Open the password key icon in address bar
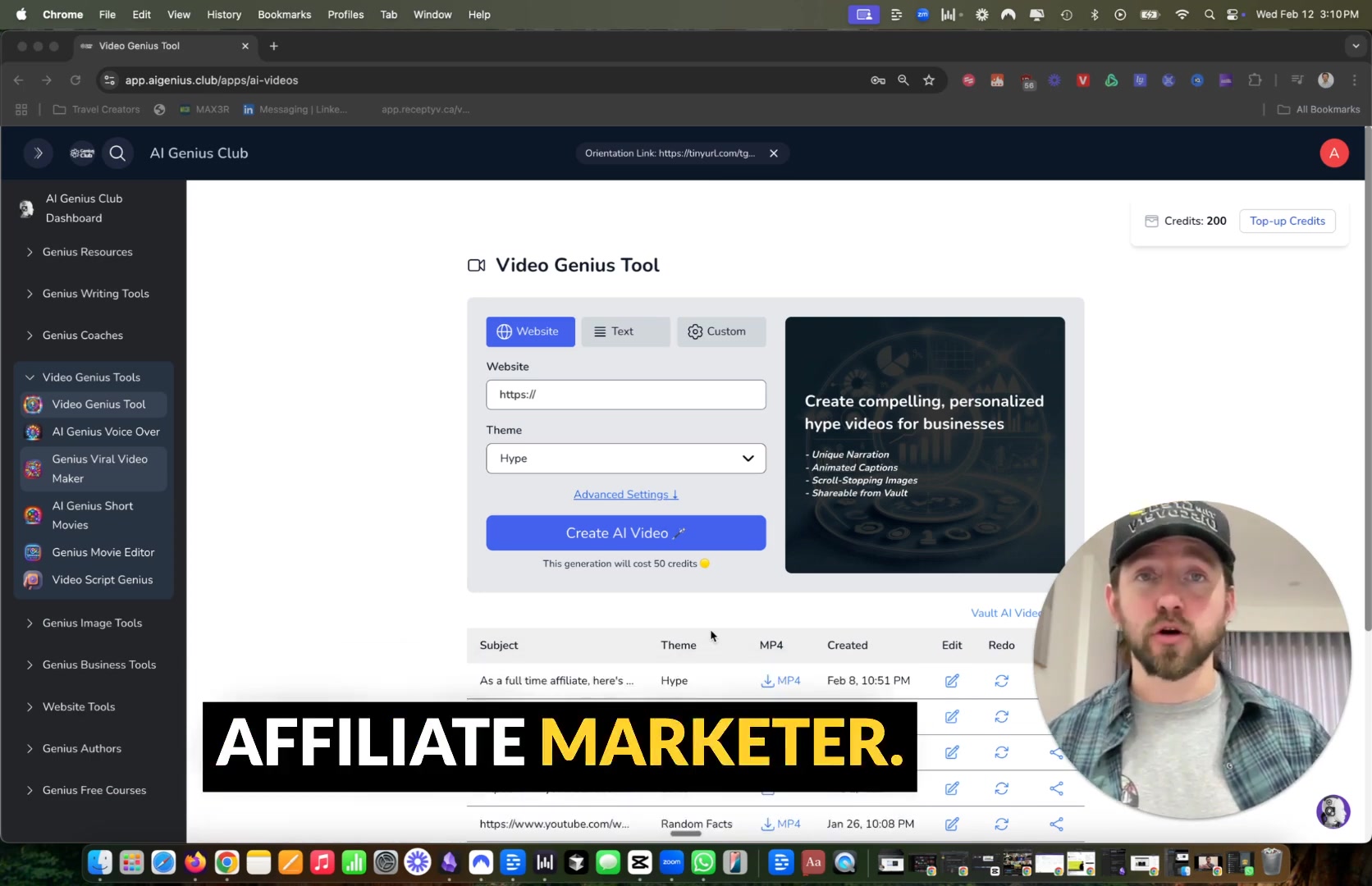This screenshot has width=1372, height=886. pyautogui.click(x=877, y=80)
